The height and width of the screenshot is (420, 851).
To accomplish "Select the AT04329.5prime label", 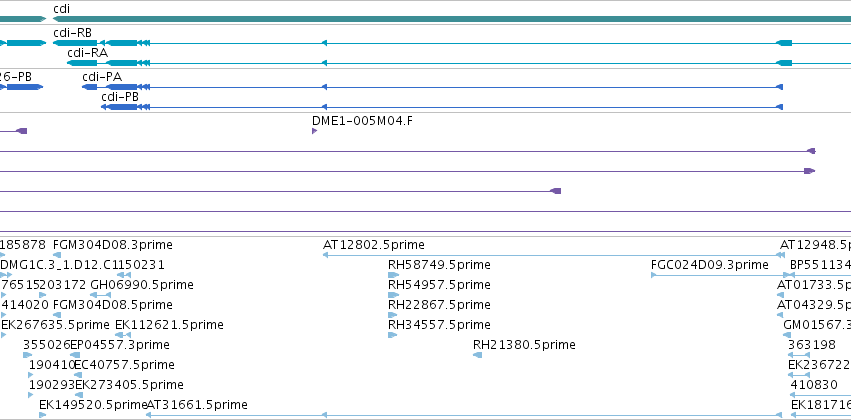I will pyautogui.click(x=814, y=305).
